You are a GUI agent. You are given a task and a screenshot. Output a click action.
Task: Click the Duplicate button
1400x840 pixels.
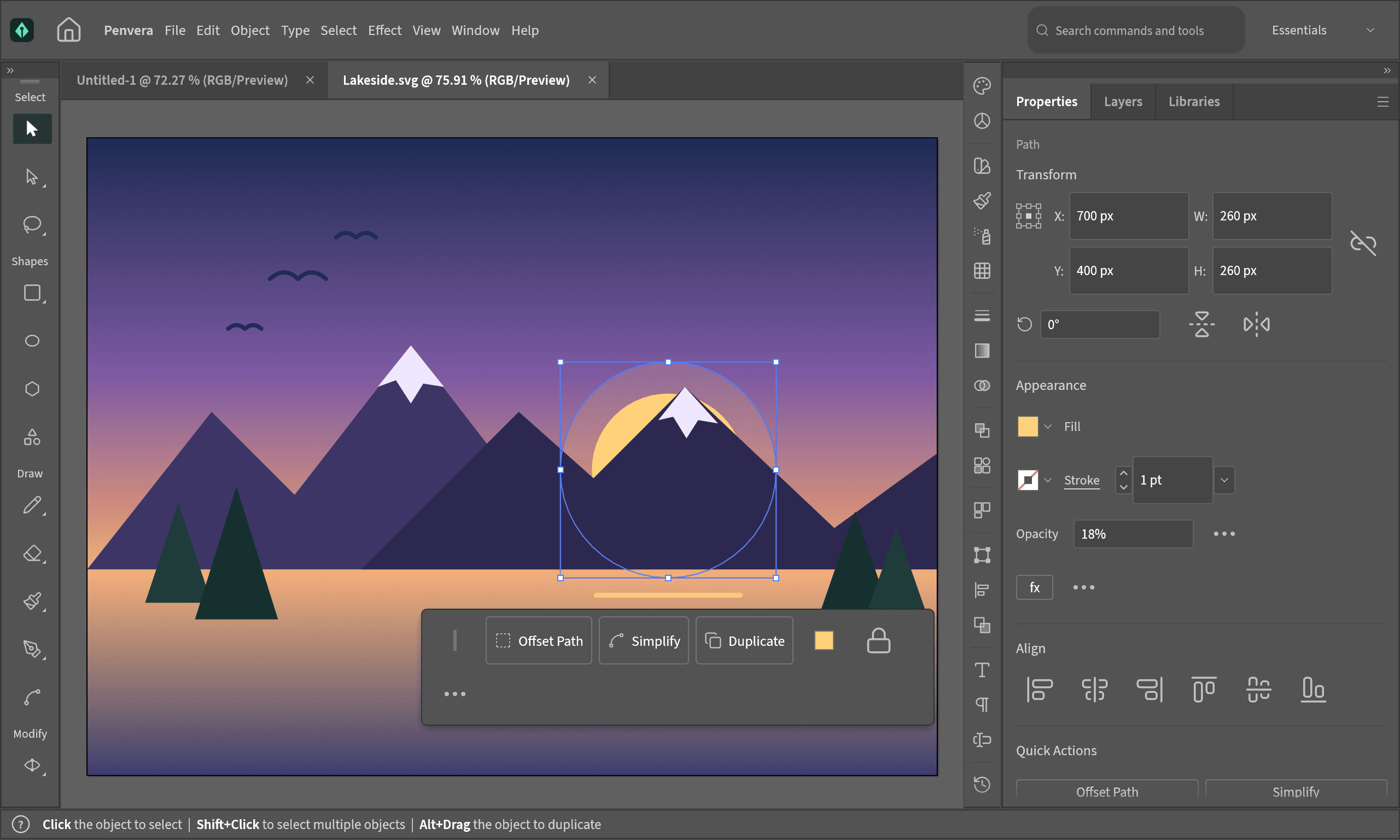pos(744,641)
